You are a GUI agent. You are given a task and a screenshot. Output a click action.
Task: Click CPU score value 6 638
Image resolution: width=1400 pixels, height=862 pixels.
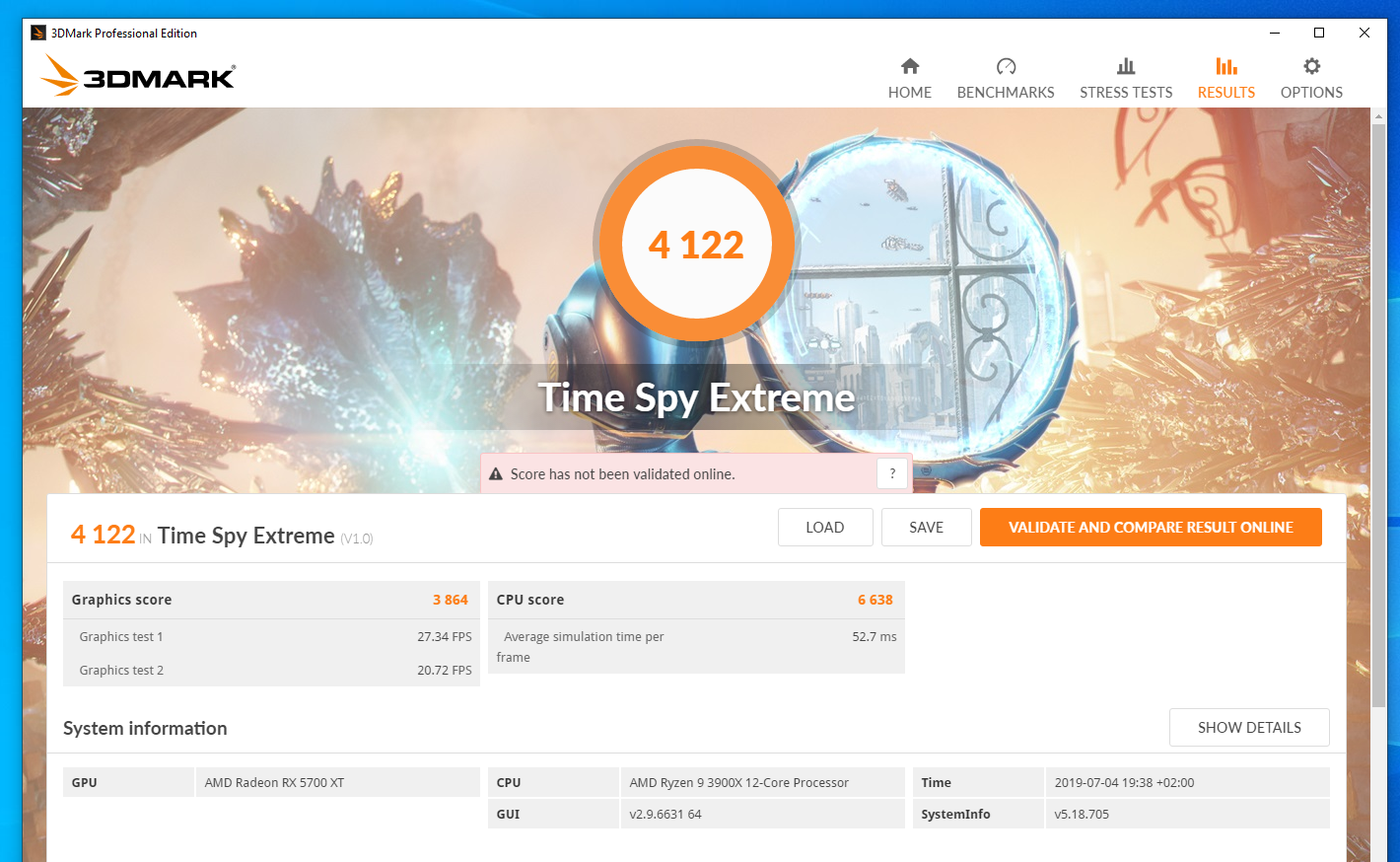[875, 600]
